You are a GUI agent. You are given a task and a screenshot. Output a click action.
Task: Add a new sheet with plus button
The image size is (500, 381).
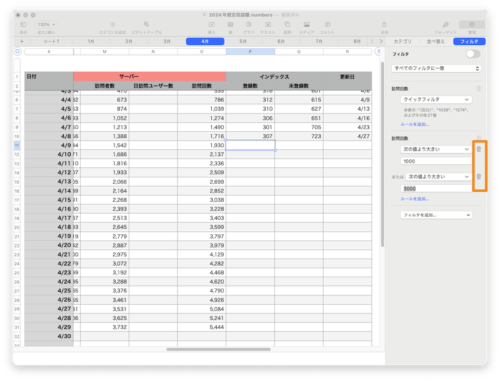22,41
